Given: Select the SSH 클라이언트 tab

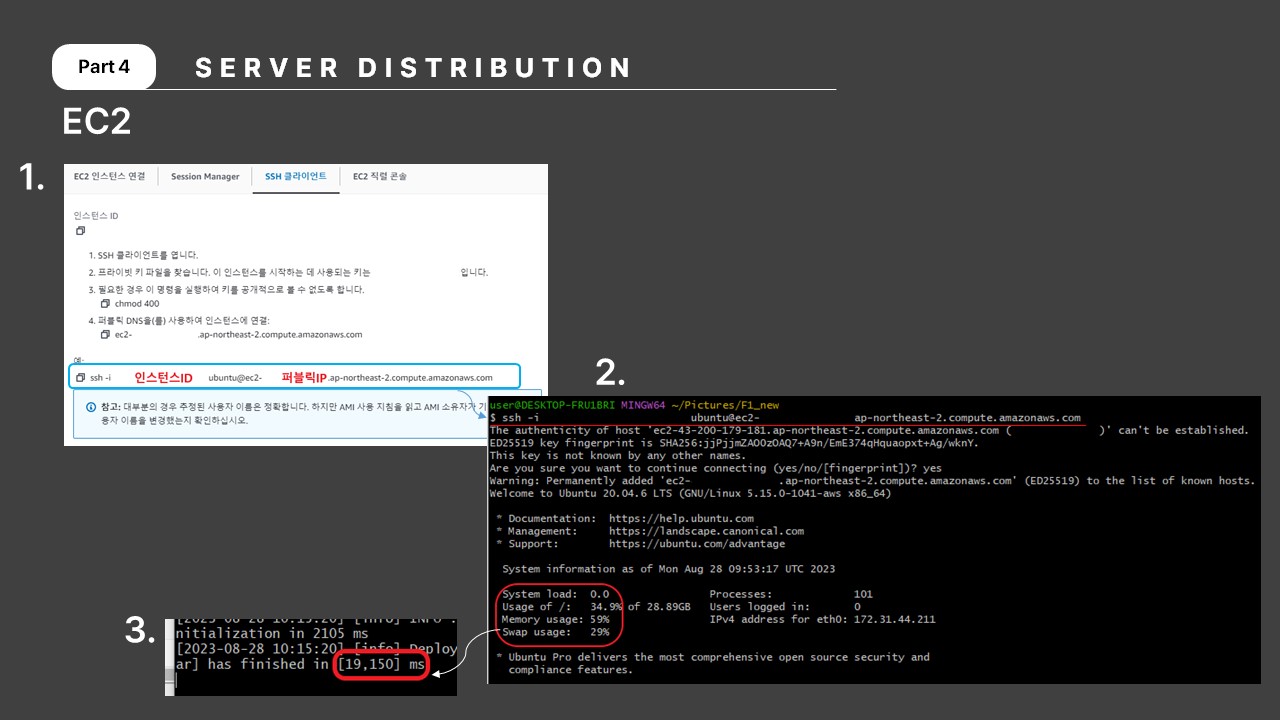Looking at the screenshot, I should tap(295, 177).
